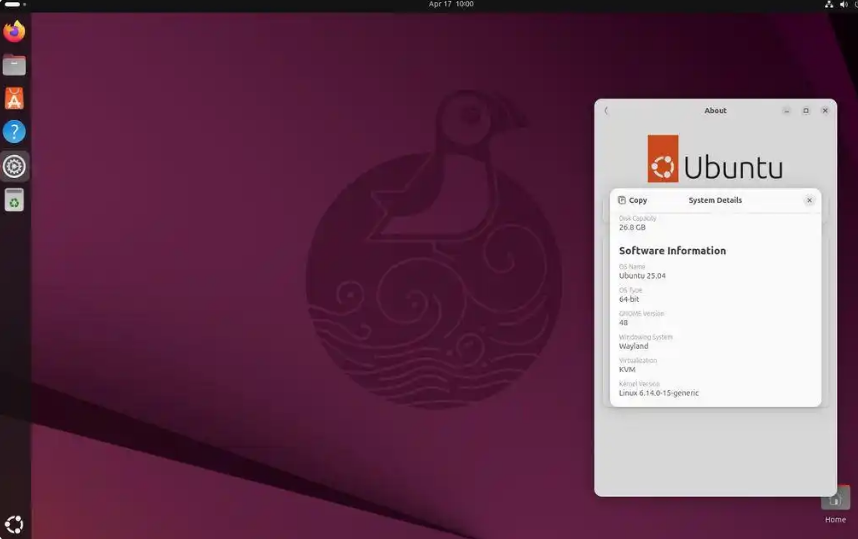Minimize the About window
Image resolution: width=858 pixels, height=539 pixels.
coord(786,111)
